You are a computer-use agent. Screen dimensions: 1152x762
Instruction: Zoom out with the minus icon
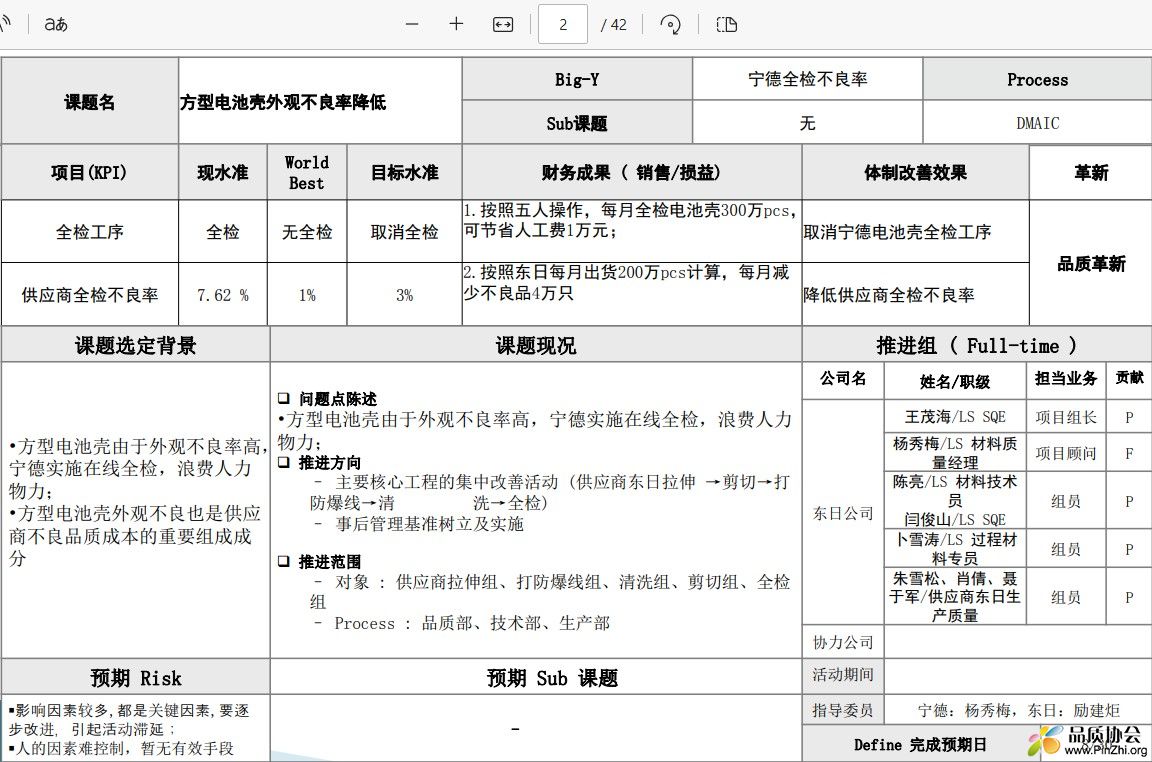click(412, 24)
